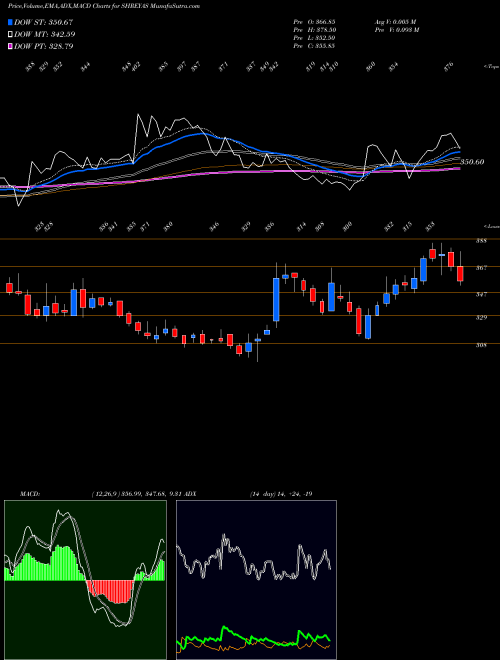Click the 'Avg V: 0.005 M' volume text

point(395,22)
